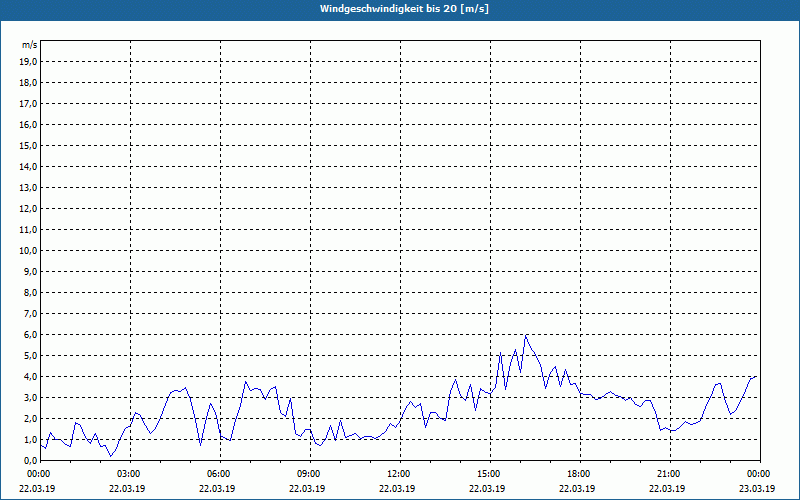Select the 15,0 y-axis value label

(29, 145)
